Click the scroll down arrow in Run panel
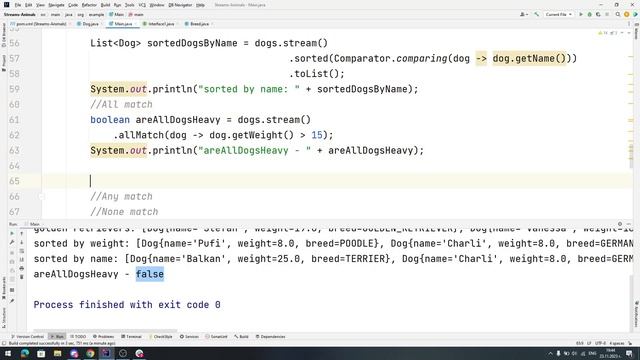 (22, 242)
